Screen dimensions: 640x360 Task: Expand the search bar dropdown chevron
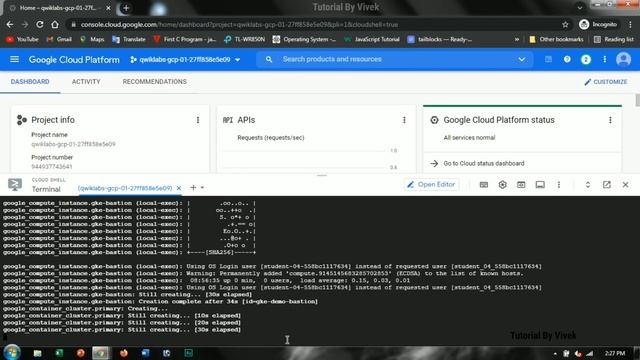coord(522,60)
